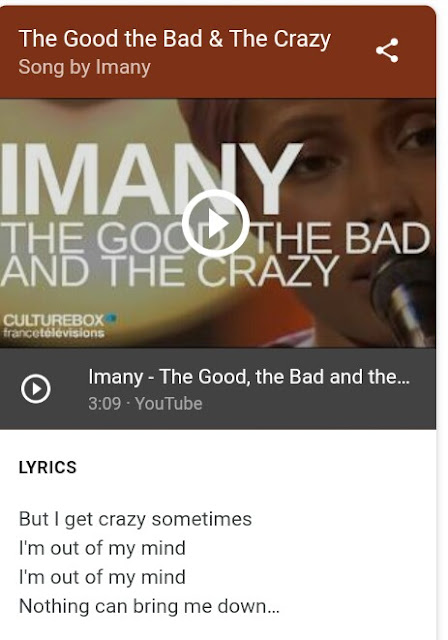Click the brown header card background

(x=218, y=52)
